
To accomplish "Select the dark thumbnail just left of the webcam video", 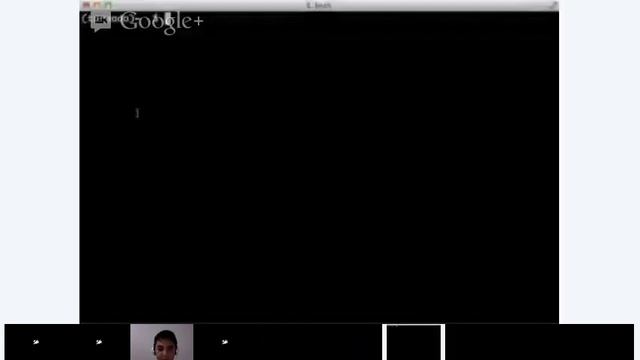I will tap(99, 342).
